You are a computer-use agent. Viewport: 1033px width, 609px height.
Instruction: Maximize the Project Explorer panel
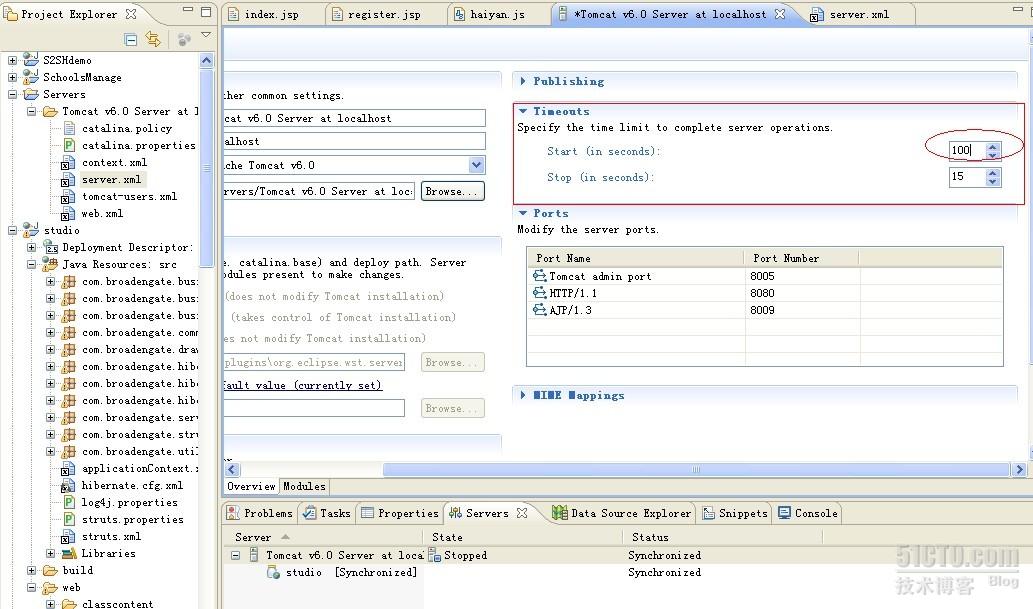point(206,11)
